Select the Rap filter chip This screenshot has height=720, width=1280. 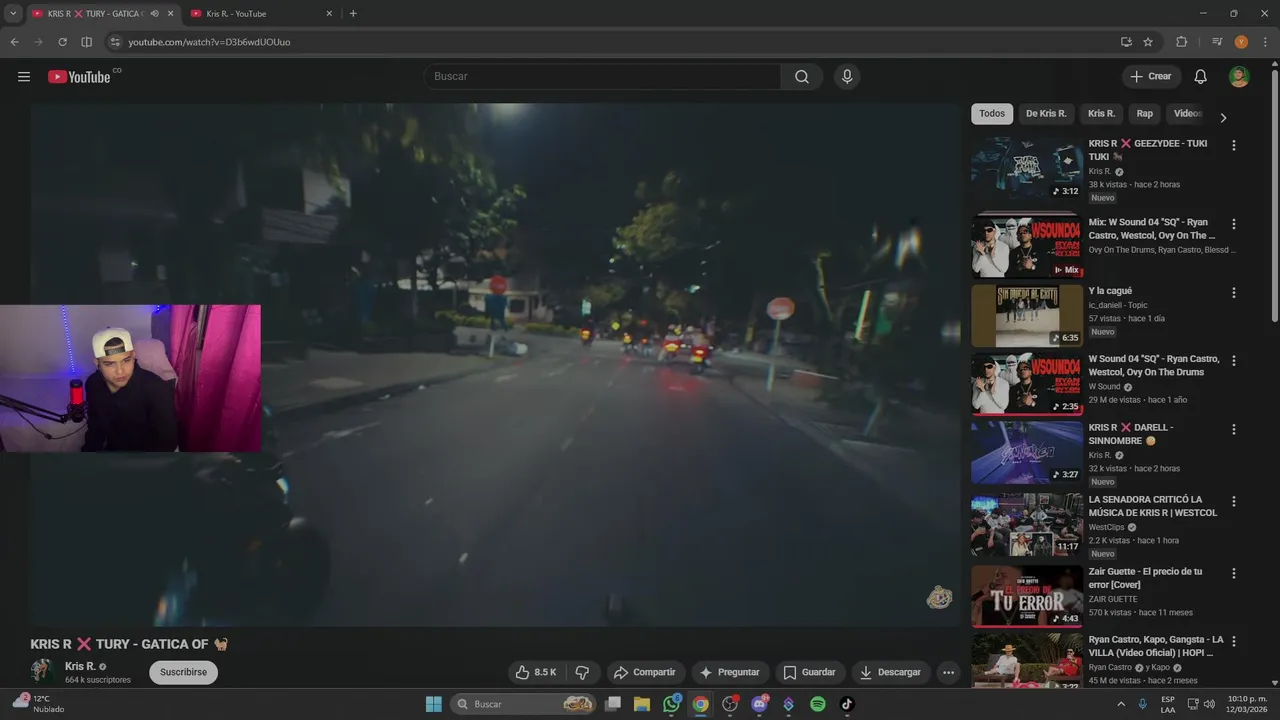(1145, 114)
